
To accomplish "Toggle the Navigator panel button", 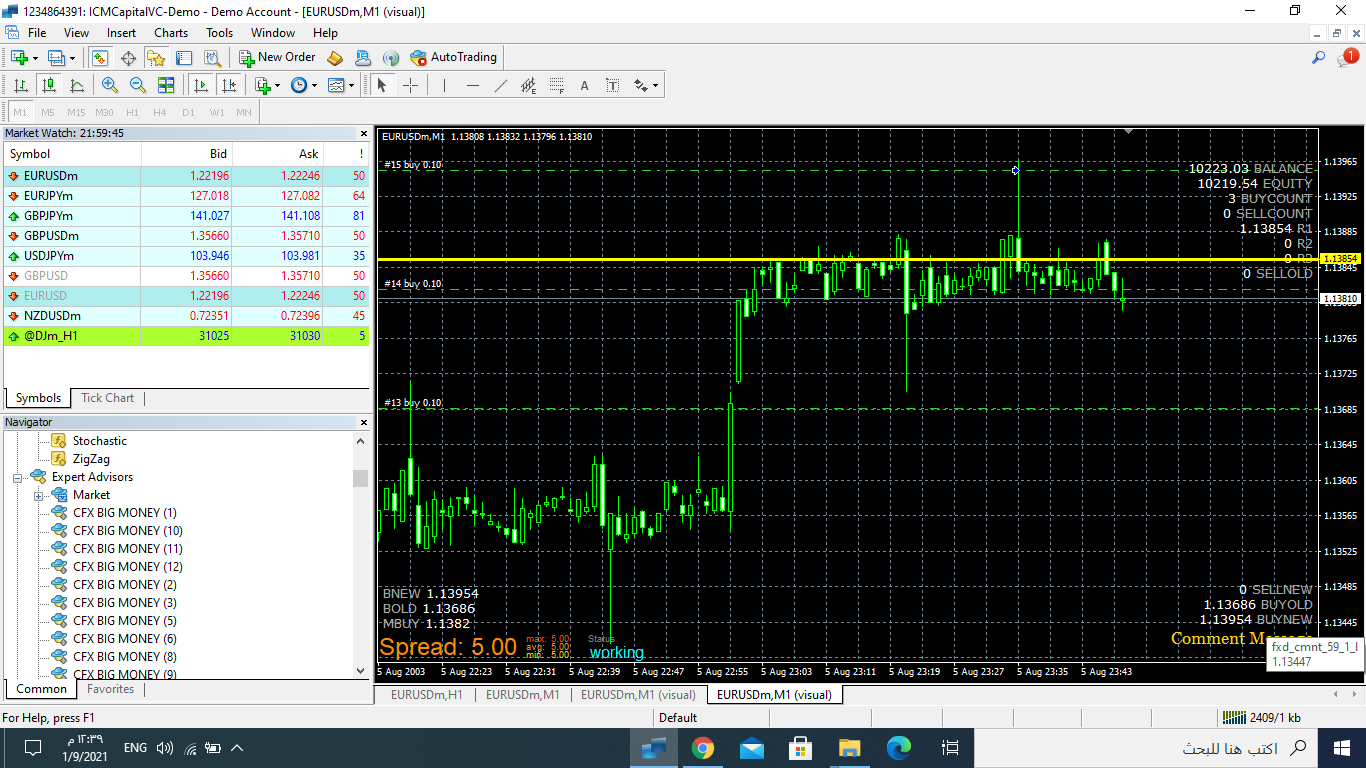I will click(x=157, y=57).
